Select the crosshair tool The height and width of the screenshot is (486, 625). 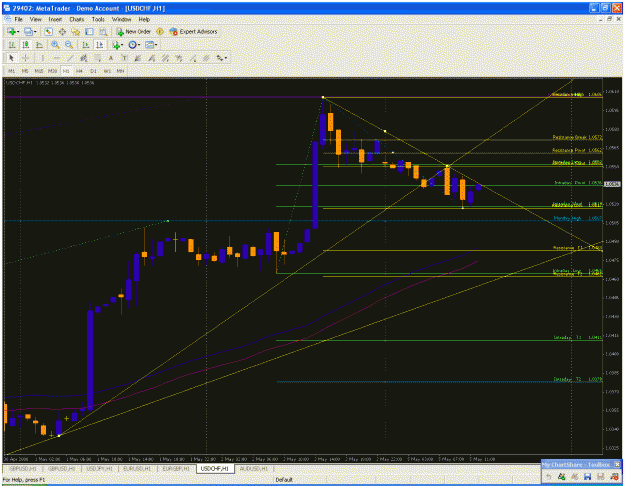[25, 58]
